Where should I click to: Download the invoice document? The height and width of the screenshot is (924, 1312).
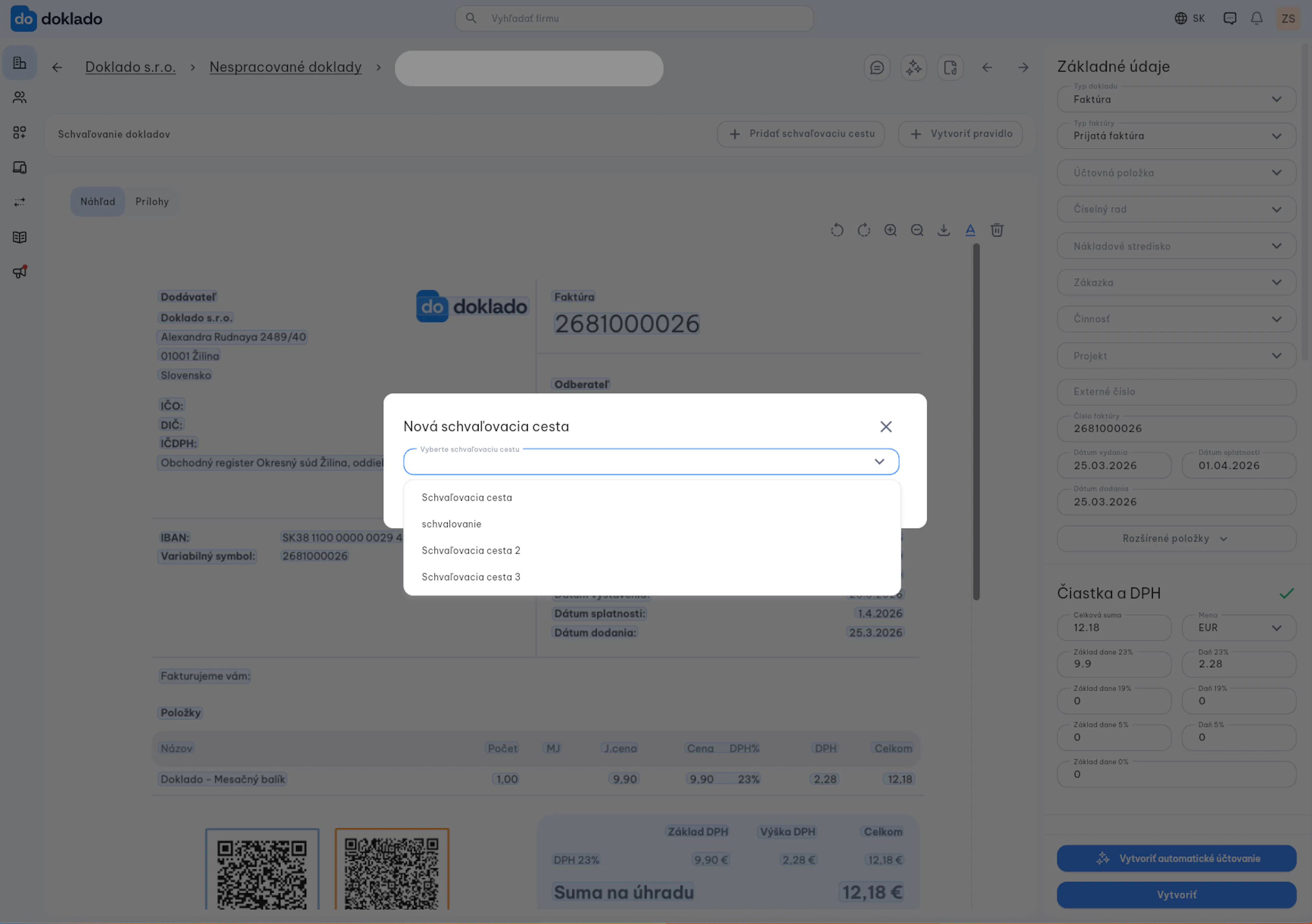(943, 230)
